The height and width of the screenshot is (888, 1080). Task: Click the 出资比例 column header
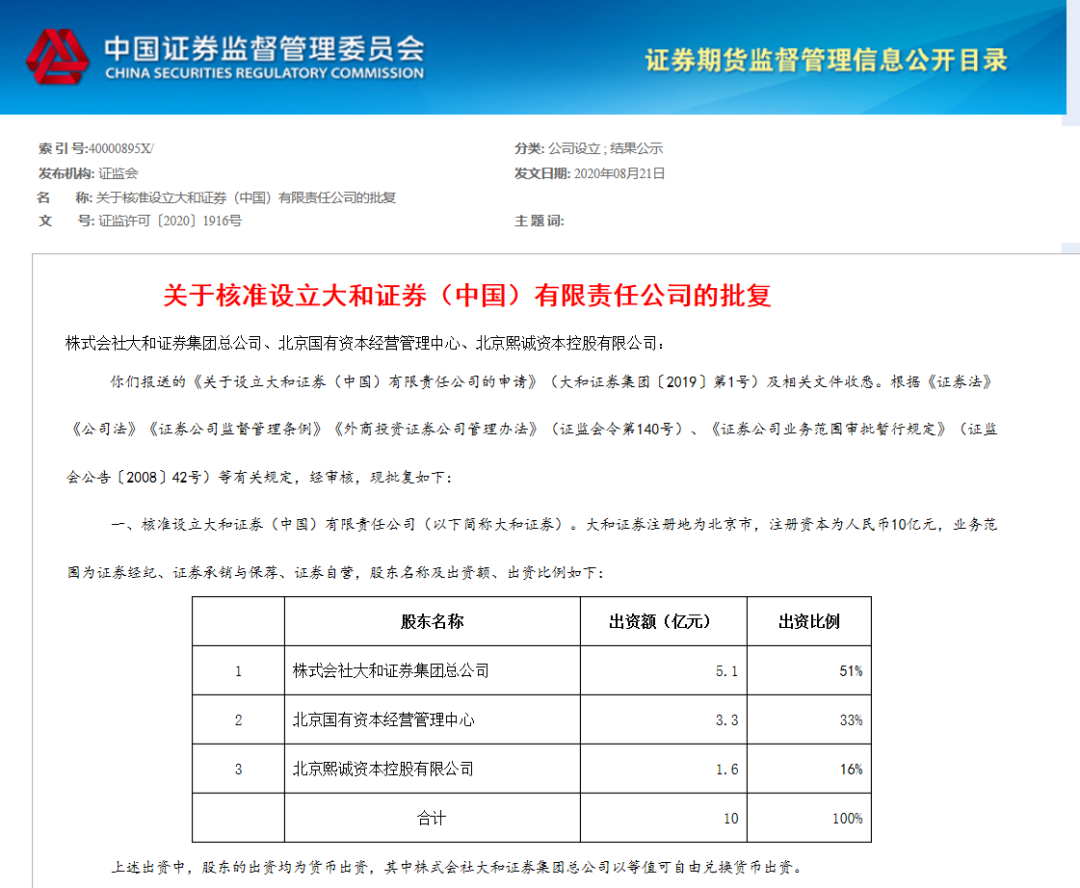coord(809,621)
